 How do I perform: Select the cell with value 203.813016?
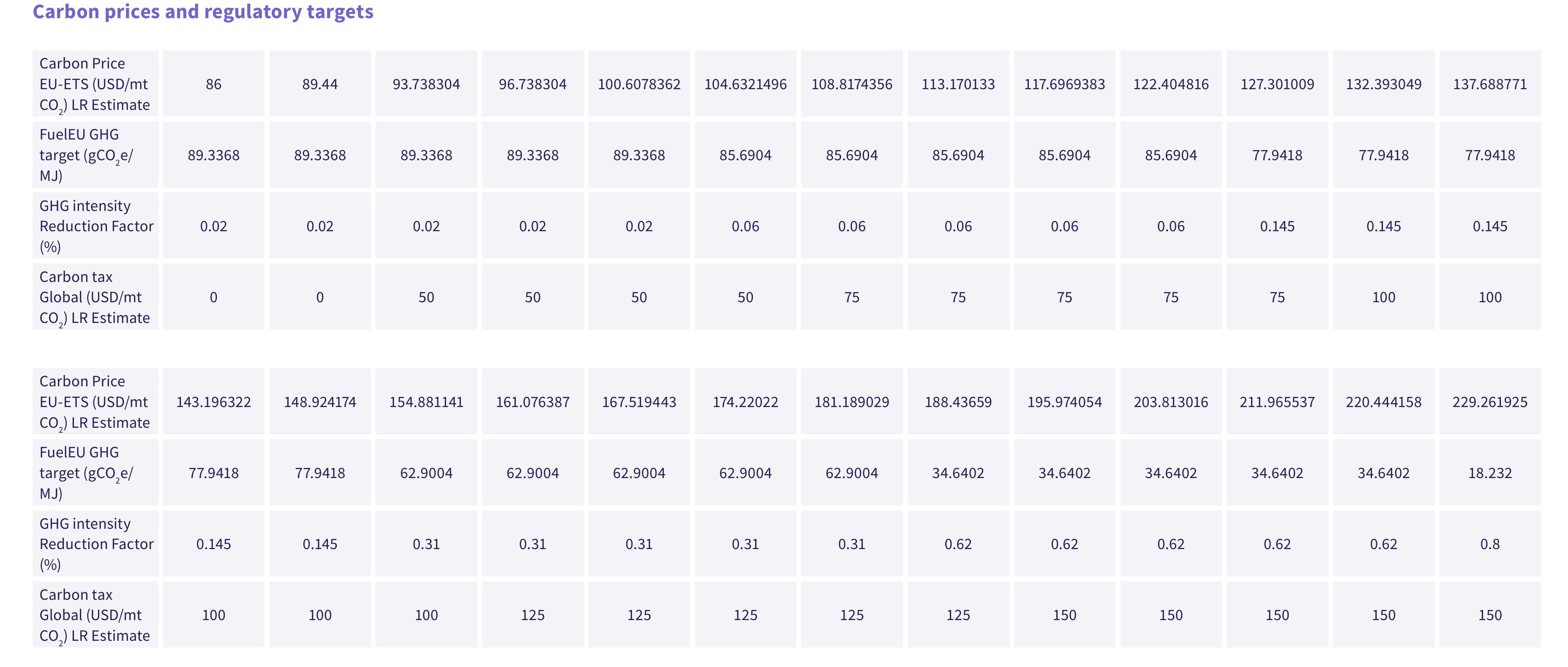1171,402
